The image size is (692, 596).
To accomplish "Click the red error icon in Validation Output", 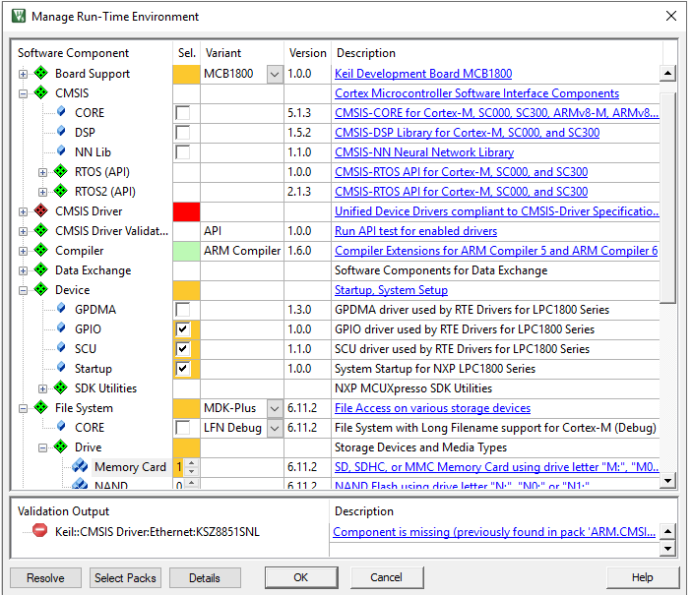I will pos(40,532).
